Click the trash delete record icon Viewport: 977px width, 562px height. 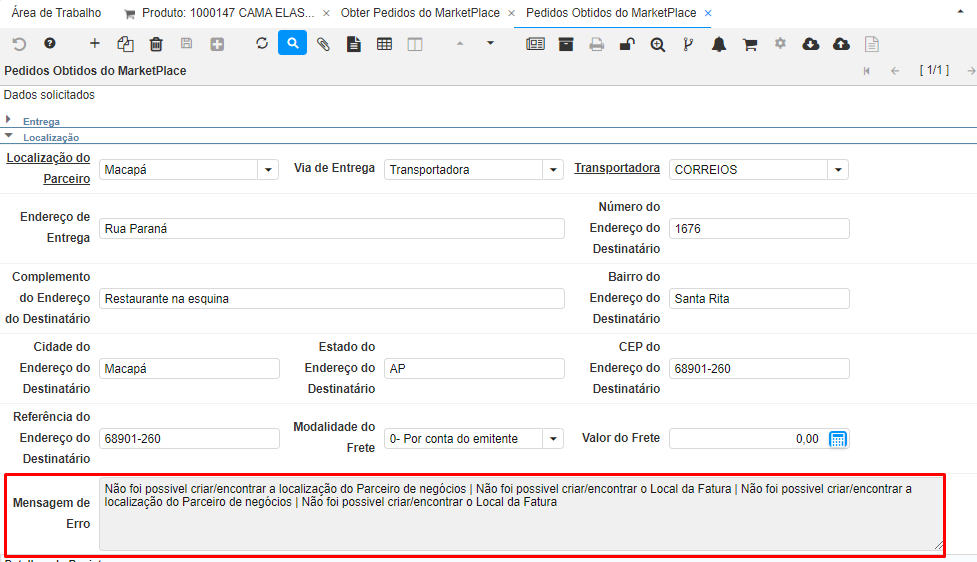pos(156,44)
